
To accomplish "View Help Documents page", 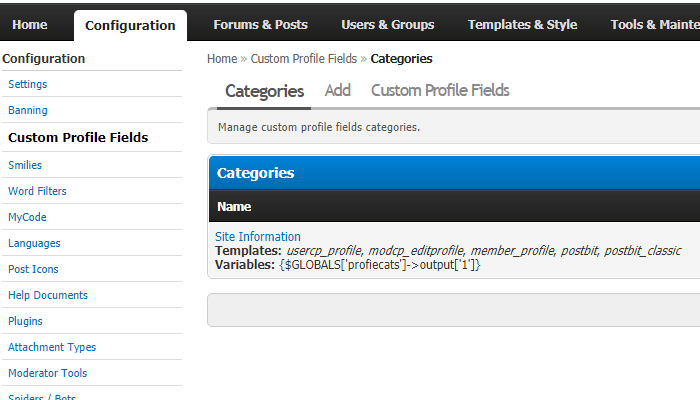I will [x=48, y=295].
